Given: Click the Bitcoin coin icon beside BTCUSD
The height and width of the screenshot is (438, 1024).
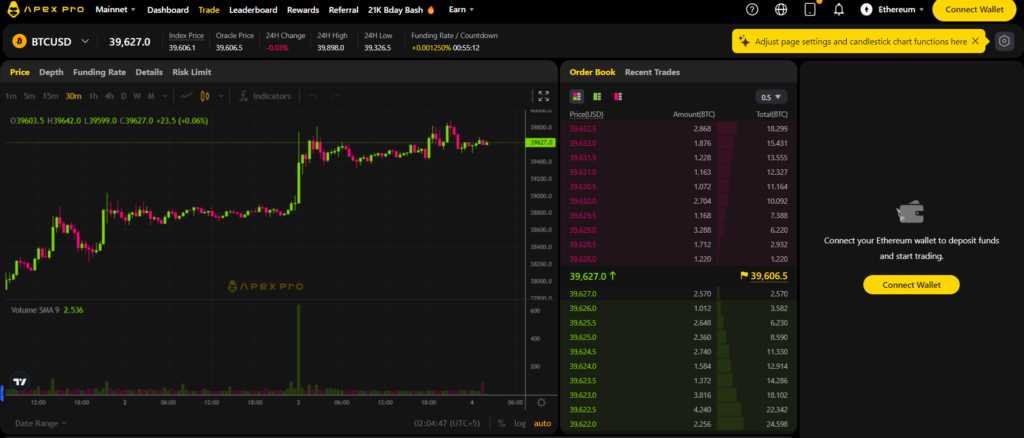Looking at the screenshot, I should [x=19, y=41].
